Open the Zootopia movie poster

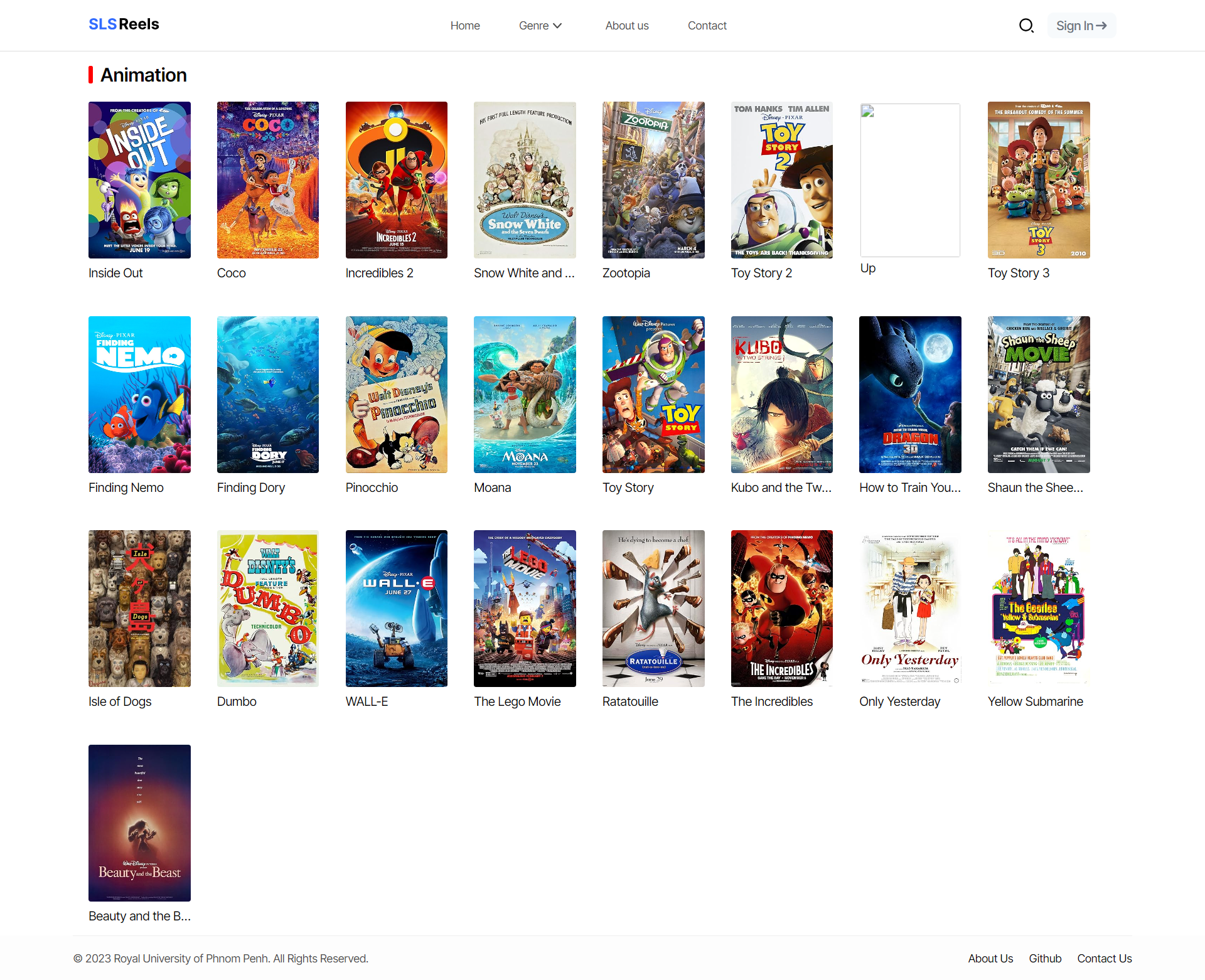point(653,180)
